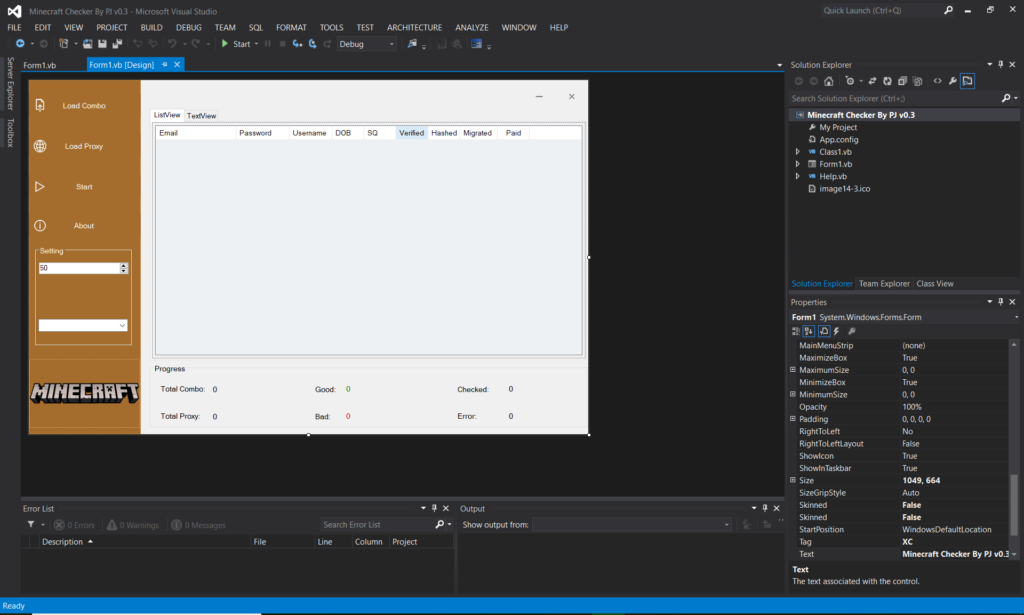Expand the Help.vb tree node
The image size is (1024, 615).
tap(797, 176)
